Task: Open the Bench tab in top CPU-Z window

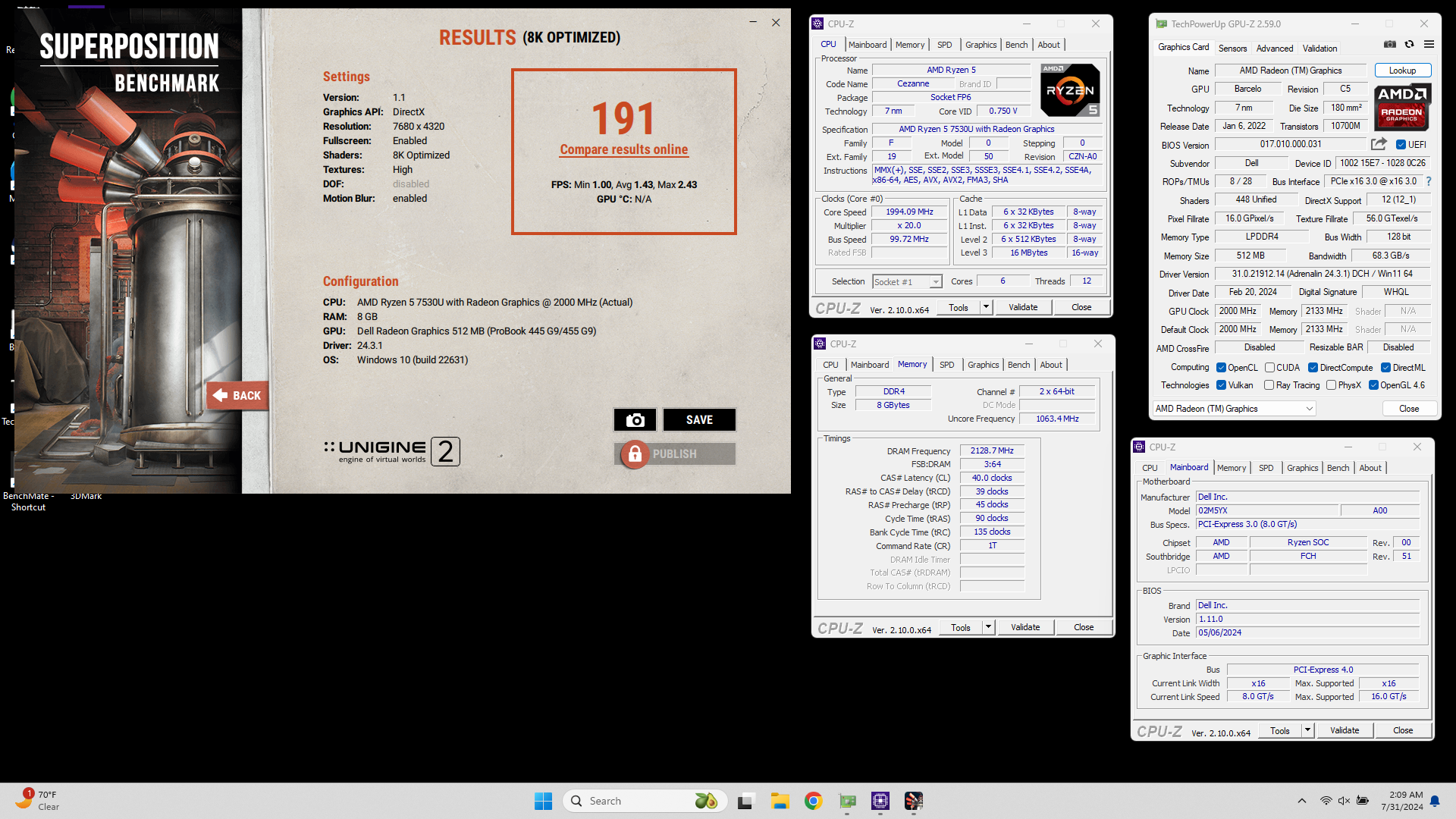Action: pos(1016,45)
